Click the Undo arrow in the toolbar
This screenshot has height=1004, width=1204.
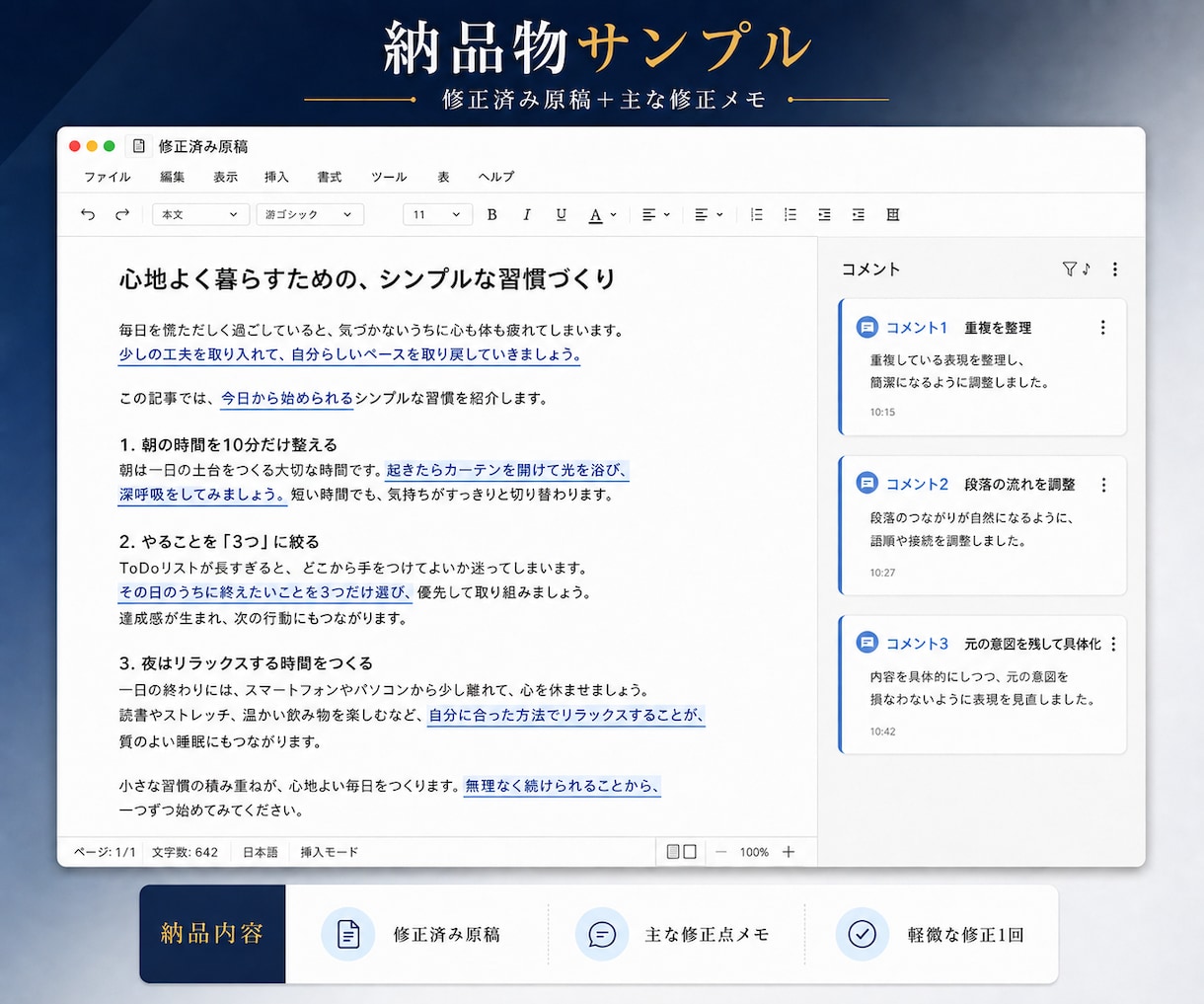88,214
